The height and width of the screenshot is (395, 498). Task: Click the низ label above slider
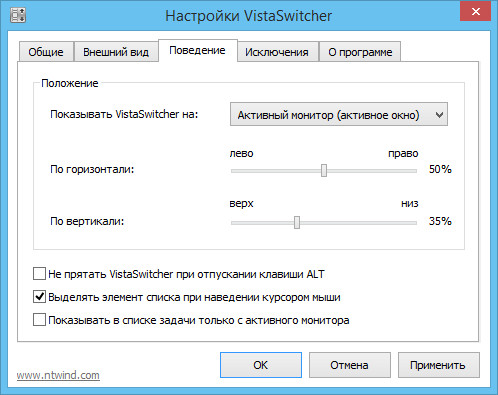pyautogui.click(x=410, y=203)
